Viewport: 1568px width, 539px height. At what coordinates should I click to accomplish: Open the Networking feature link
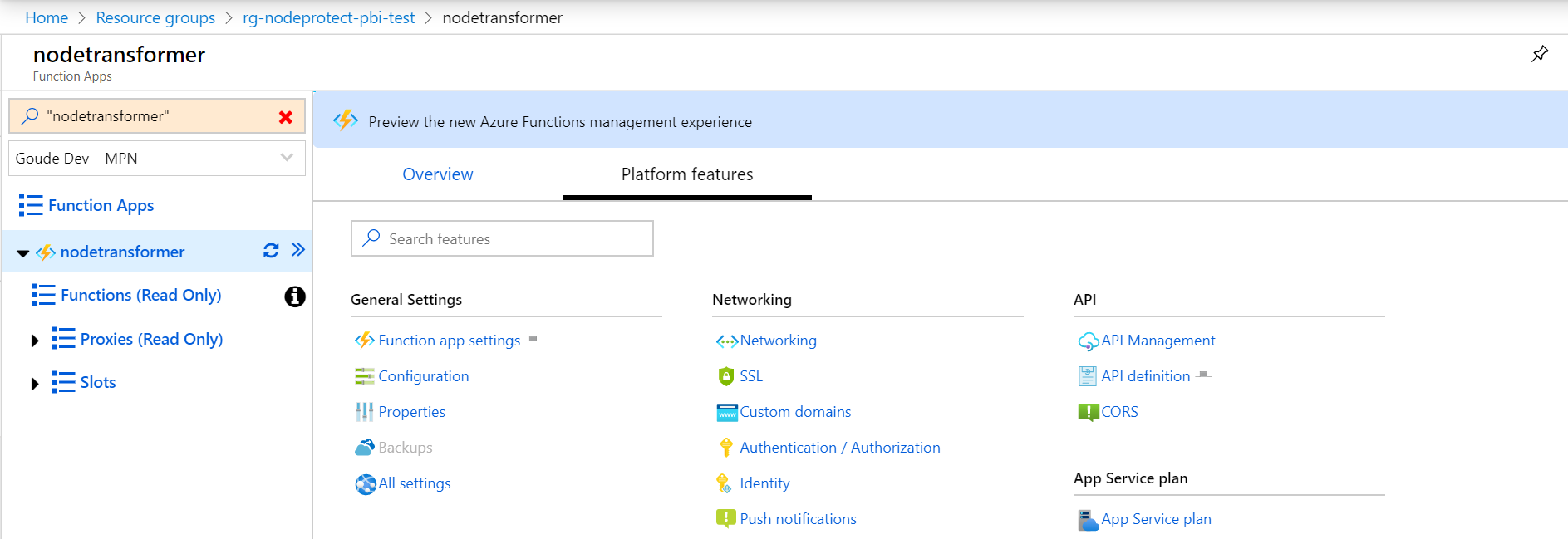(x=779, y=341)
